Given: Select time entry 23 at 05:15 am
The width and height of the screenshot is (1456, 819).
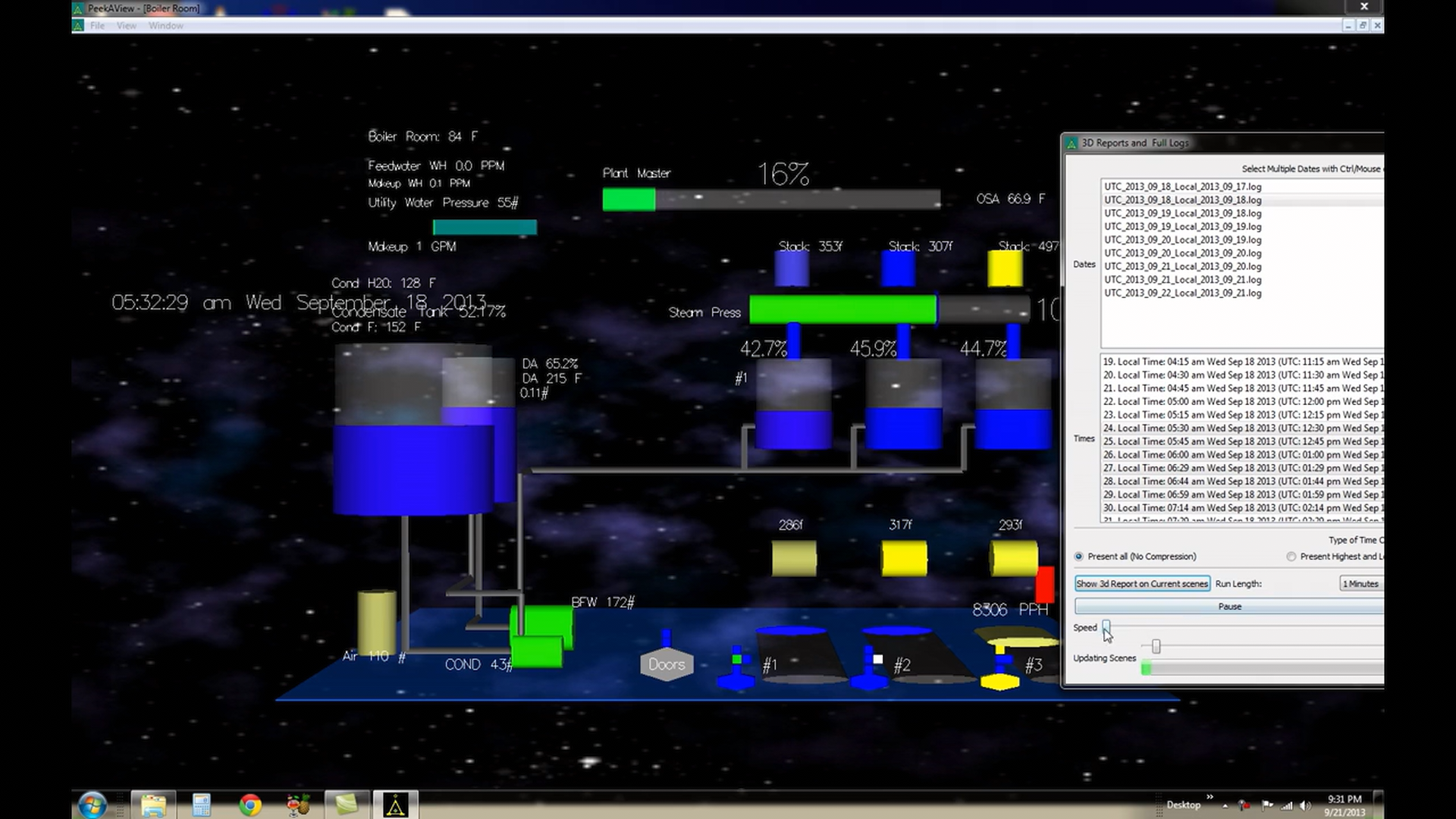Looking at the screenshot, I should [1242, 415].
